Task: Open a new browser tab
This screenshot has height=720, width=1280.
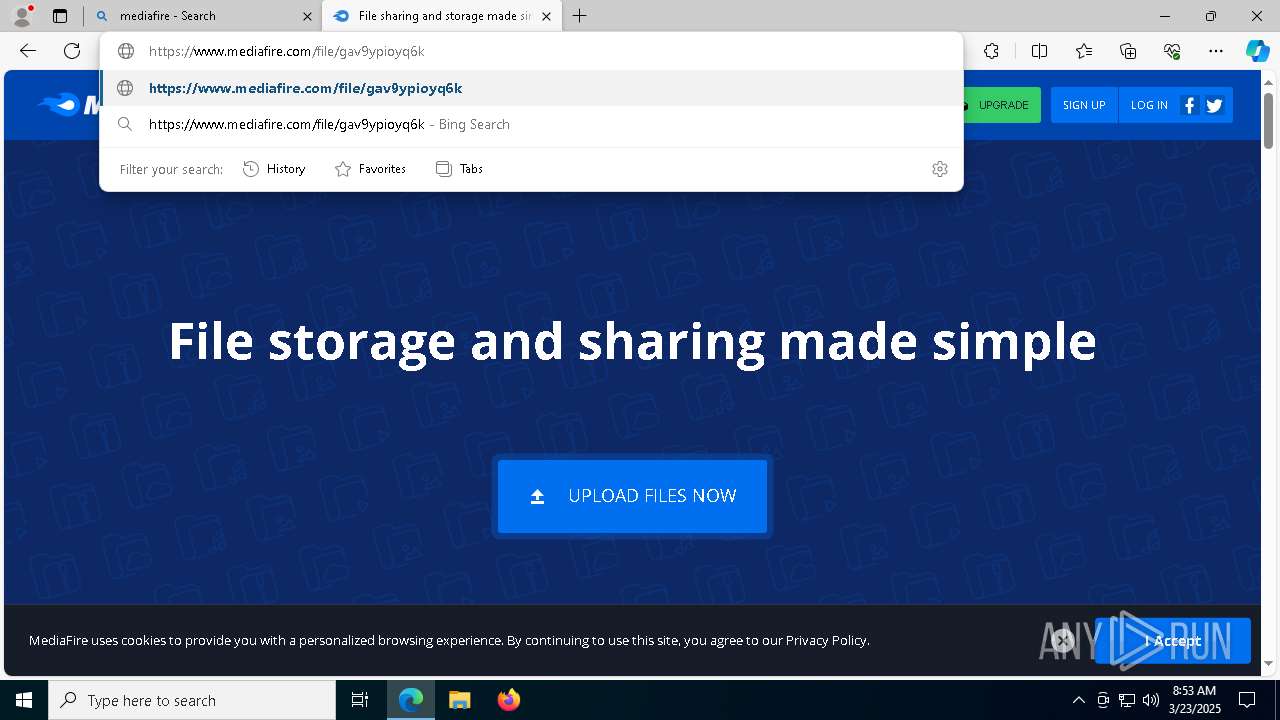Action: point(579,16)
